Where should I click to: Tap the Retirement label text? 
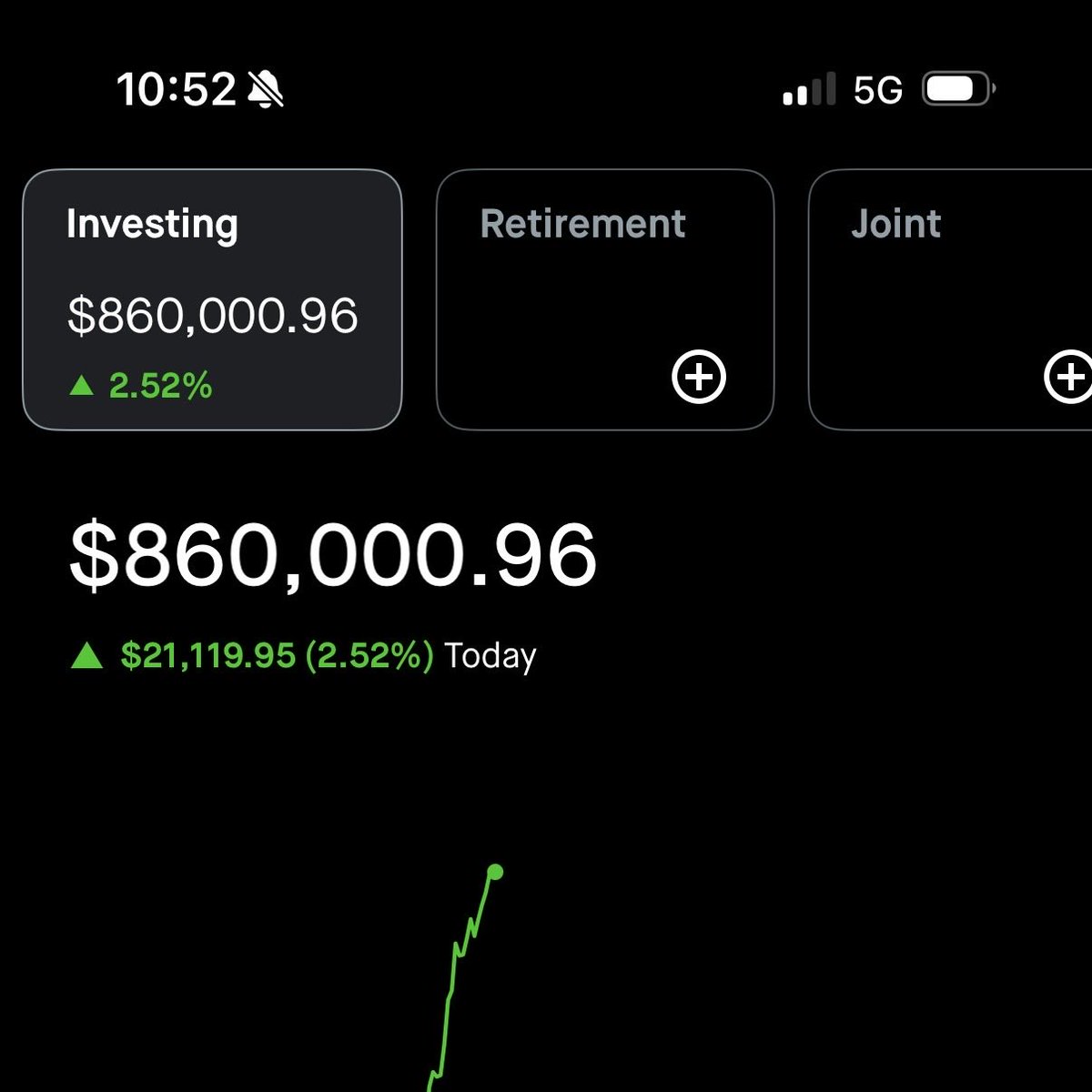tap(583, 224)
